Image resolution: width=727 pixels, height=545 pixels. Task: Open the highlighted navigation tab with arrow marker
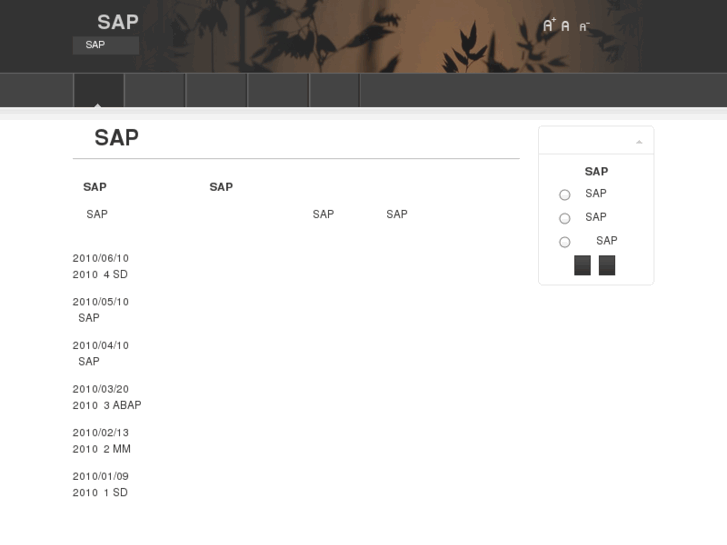click(99, 90)
